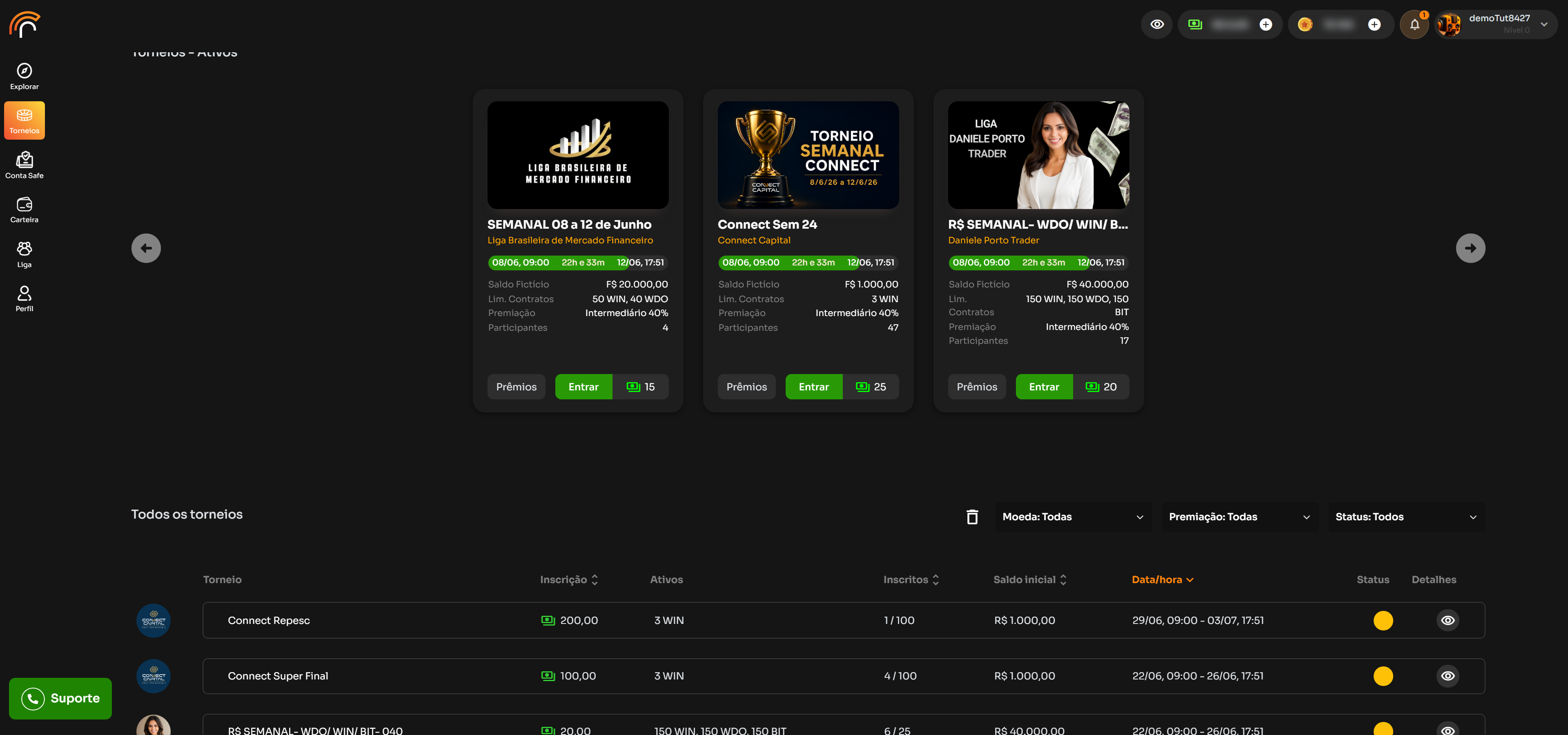The image size is (1568, 735).
Task: Toggle balance visibility eye in header
Action: [1156, 24]
